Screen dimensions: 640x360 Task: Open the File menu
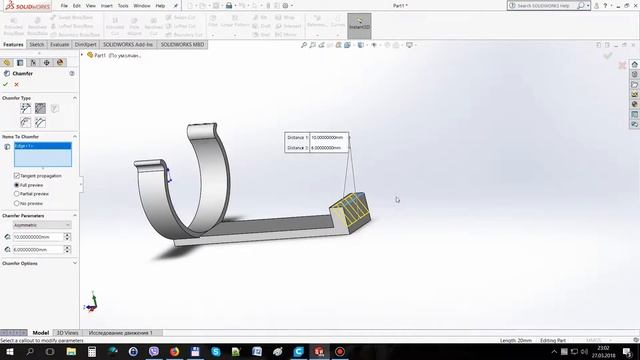[x=64, y=6]
